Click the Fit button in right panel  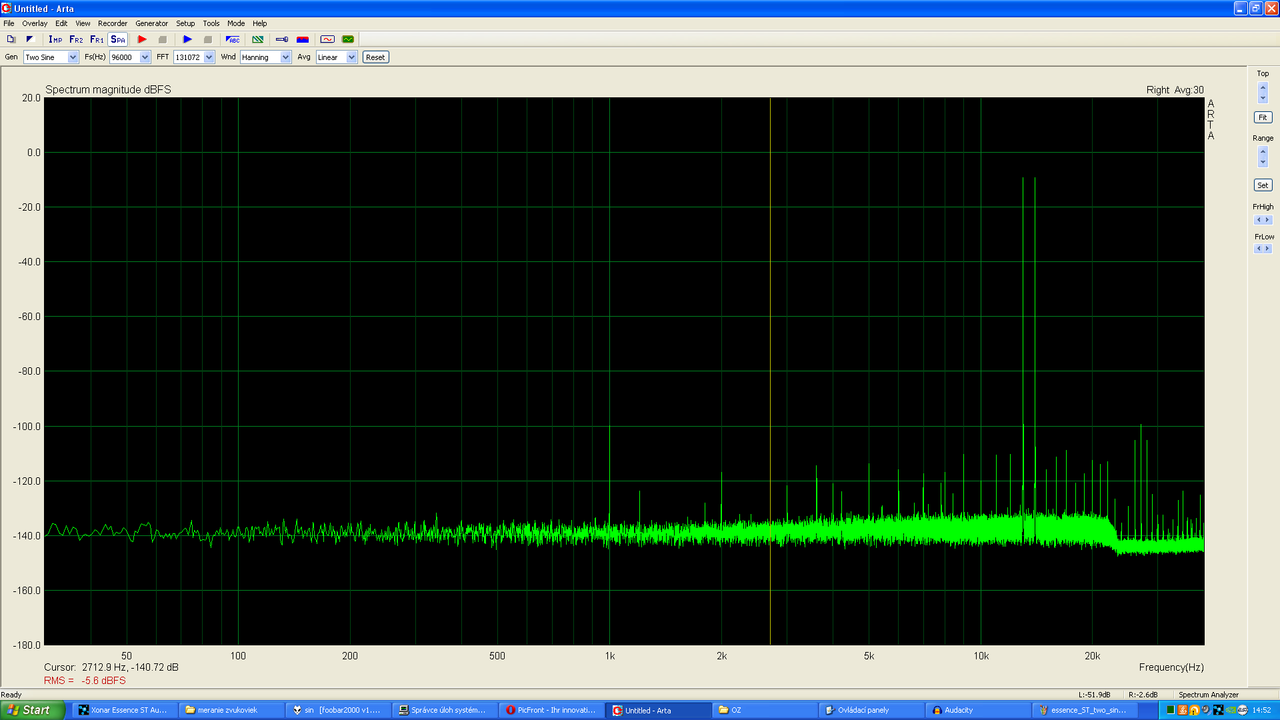(1263, 117)
